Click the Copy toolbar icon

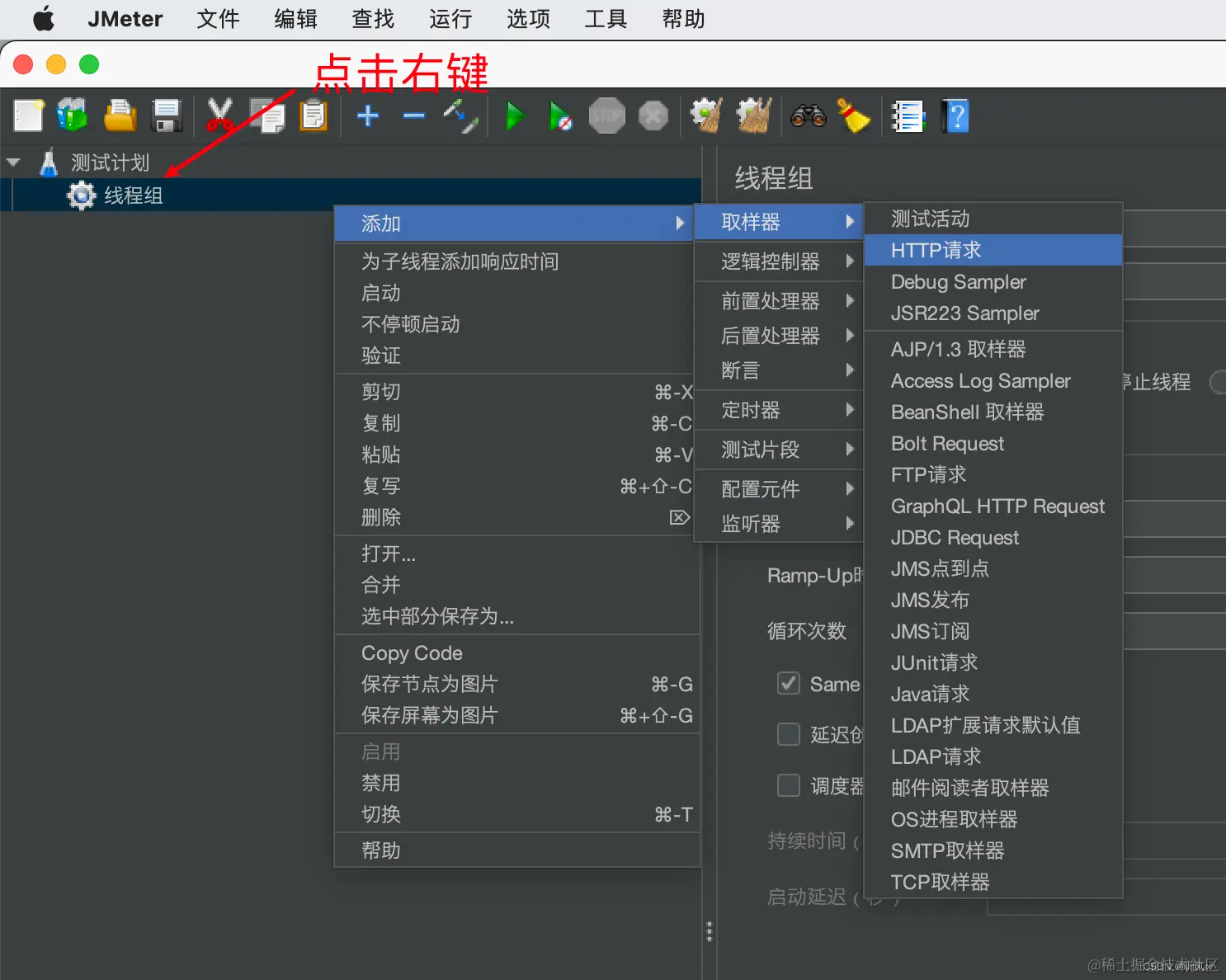point(266,115)
